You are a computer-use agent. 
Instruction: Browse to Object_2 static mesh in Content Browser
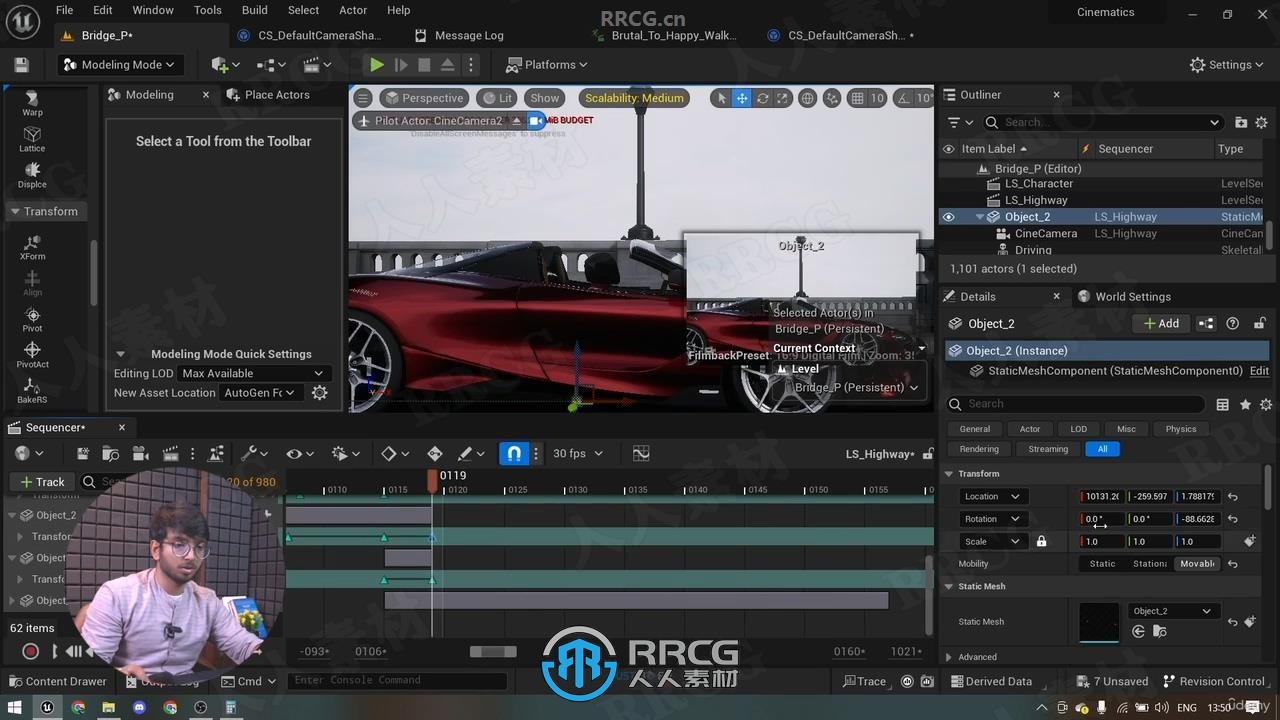(x=1159, y=632)
